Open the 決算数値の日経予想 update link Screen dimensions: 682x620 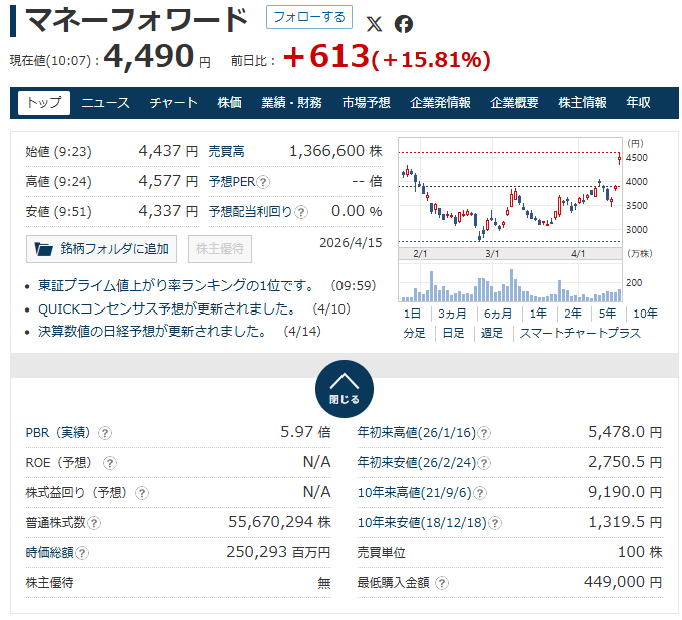(x=152, y=332)
